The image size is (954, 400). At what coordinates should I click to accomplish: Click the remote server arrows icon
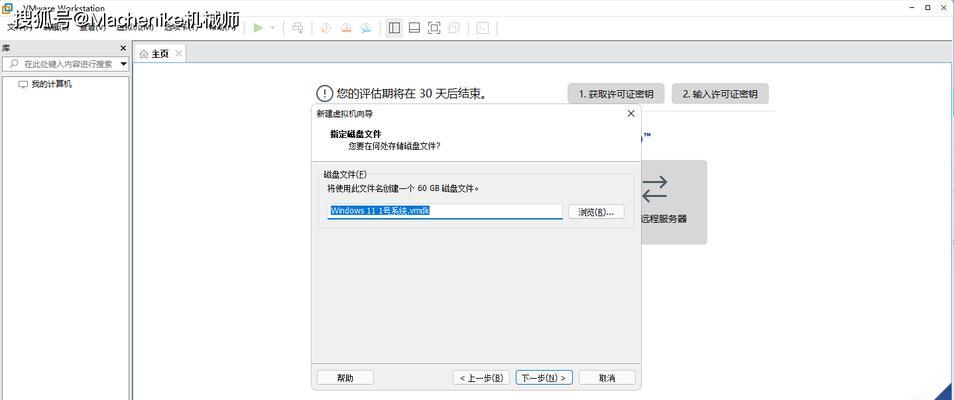click(655, 189)
